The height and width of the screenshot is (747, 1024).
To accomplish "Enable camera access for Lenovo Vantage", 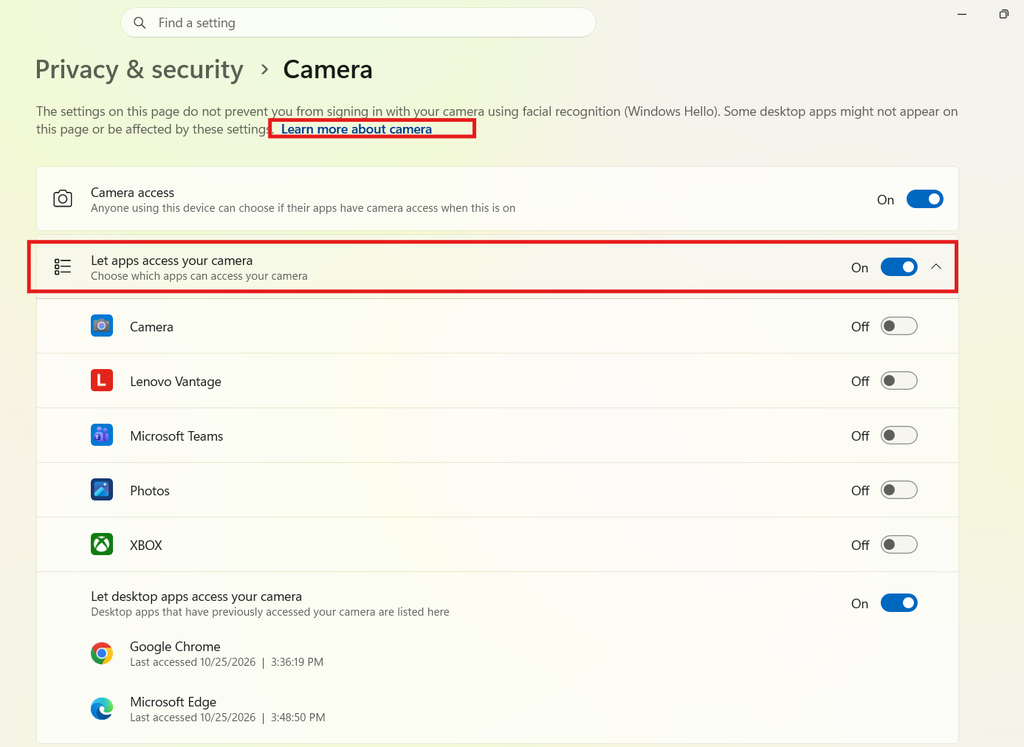I will point(899,381).
